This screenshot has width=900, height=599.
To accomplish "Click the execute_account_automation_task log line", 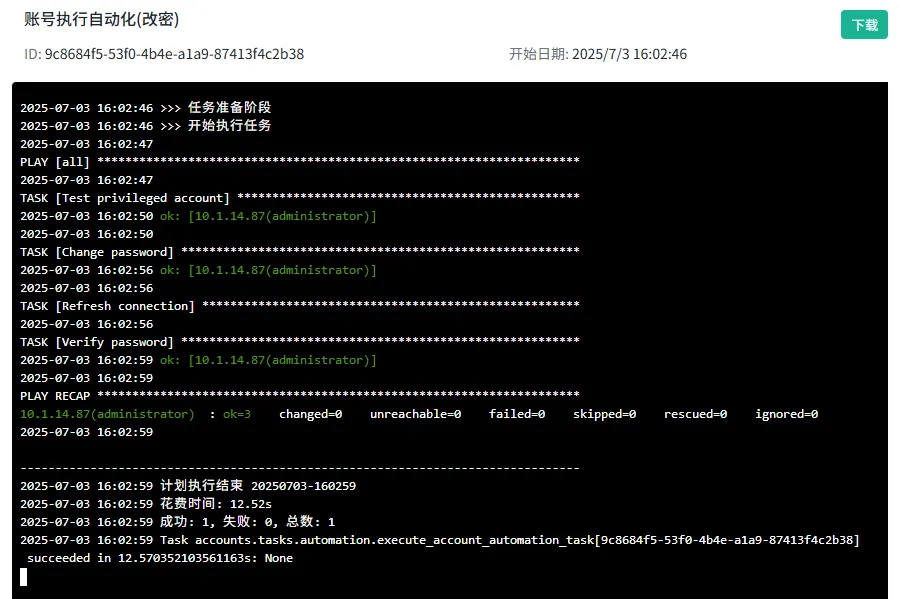I will coord(440,540).
